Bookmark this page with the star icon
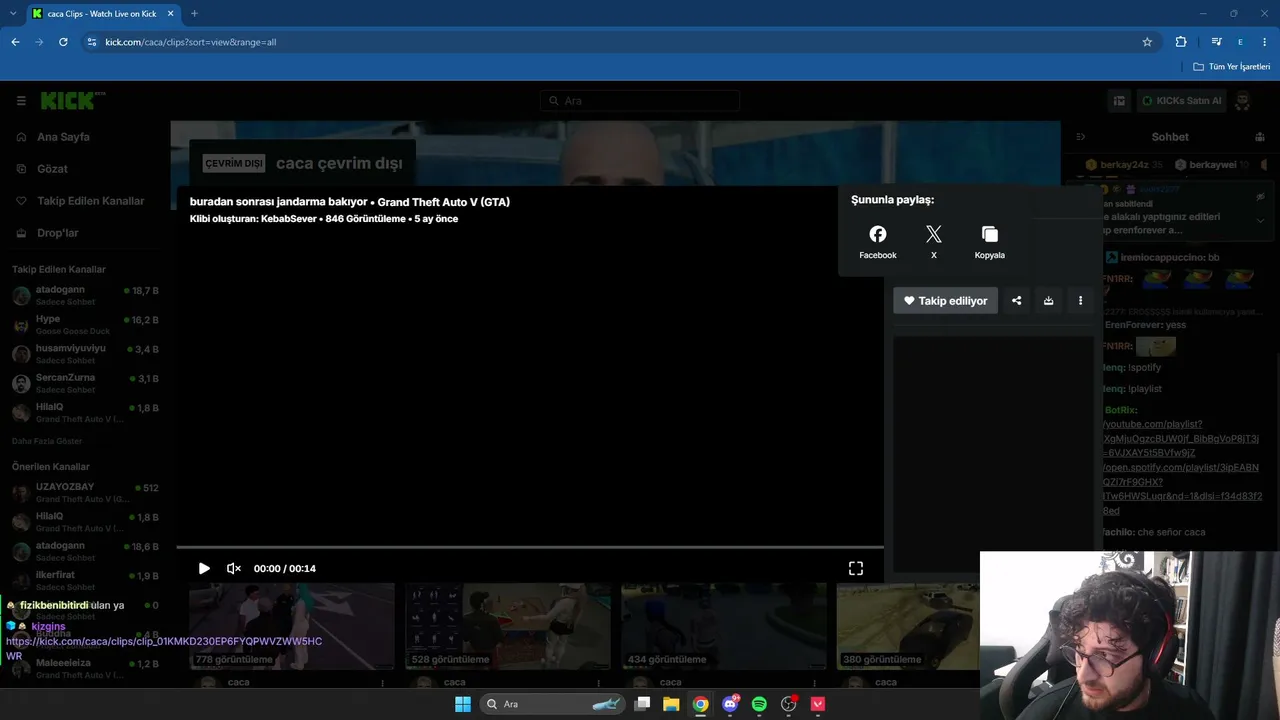 pyautogui.click(x=1147, y=42)
